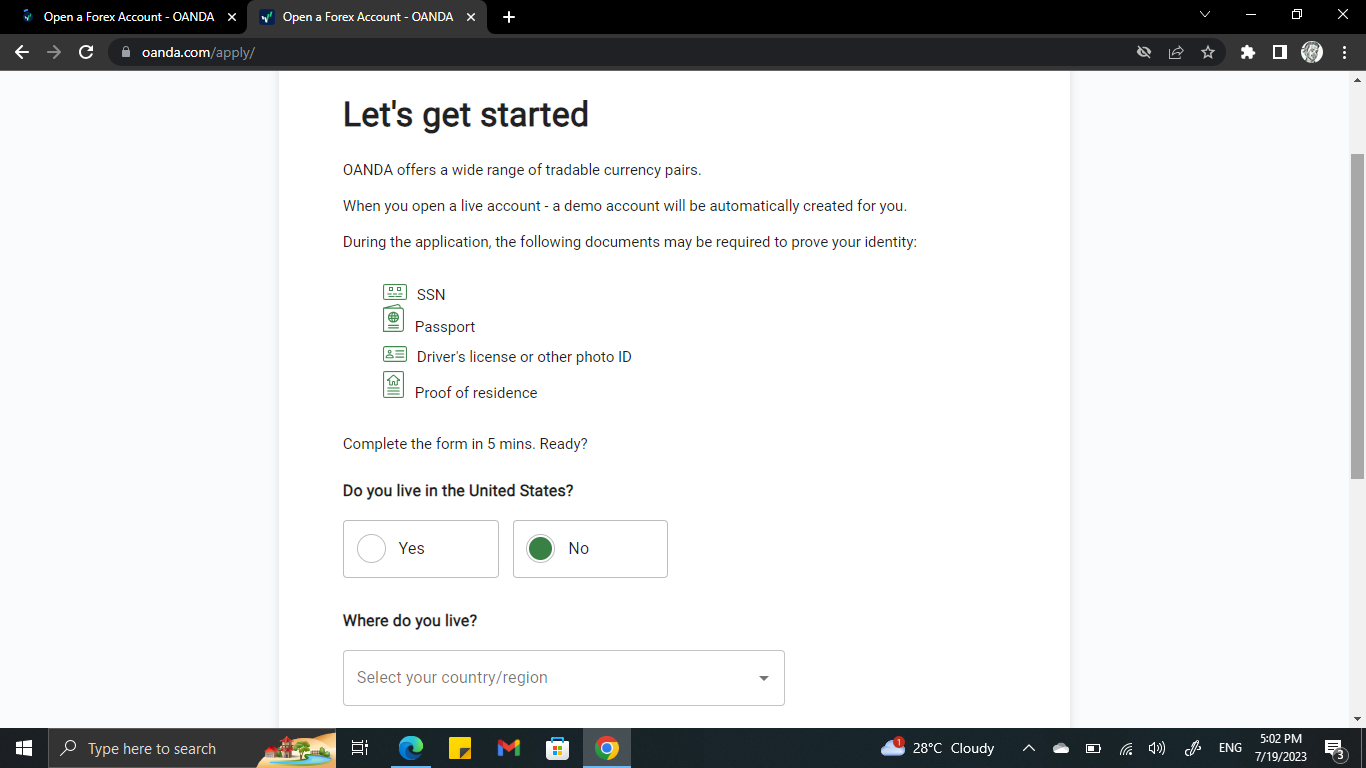
Task: Open the weather widget 28°C Cloudy
Action: click(x=938, y=748)
